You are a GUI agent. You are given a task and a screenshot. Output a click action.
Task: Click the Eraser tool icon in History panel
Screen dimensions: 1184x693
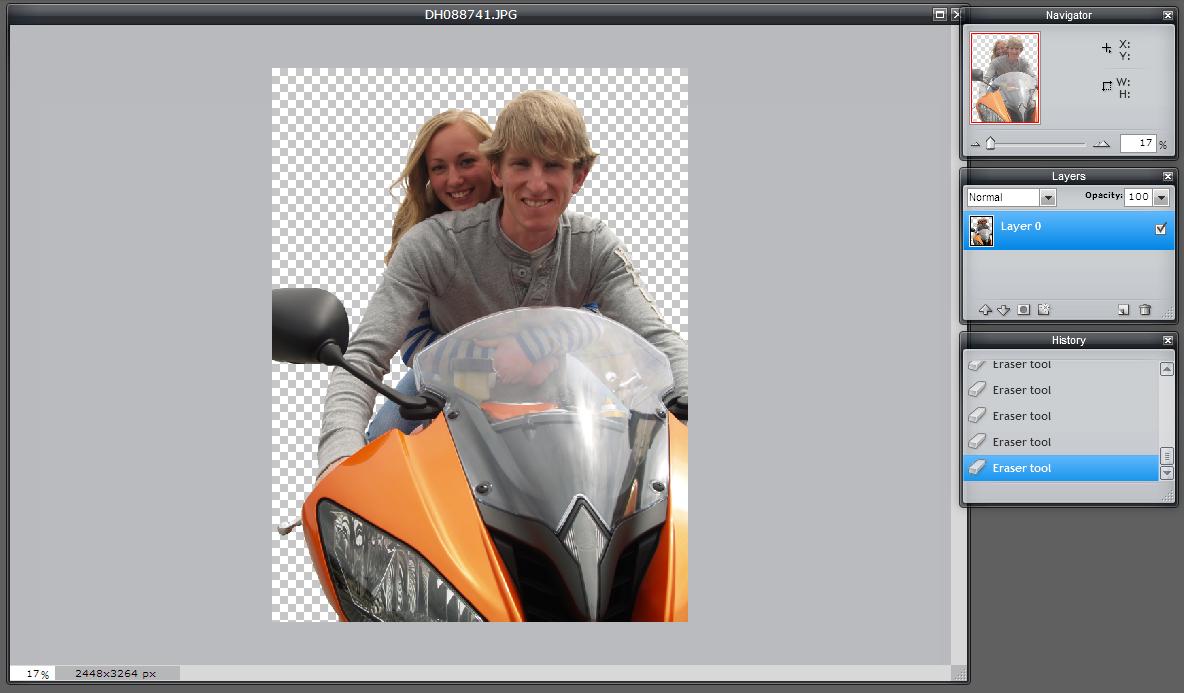977,467
